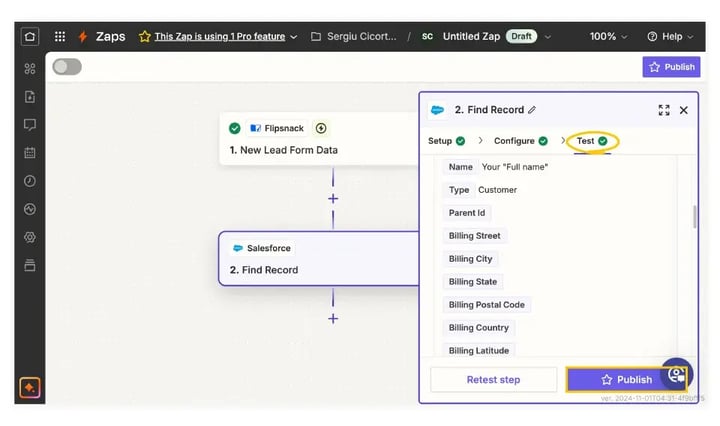Open the support chat bubble
Screen dimensions: 720x426
click(x=676, y=374)
